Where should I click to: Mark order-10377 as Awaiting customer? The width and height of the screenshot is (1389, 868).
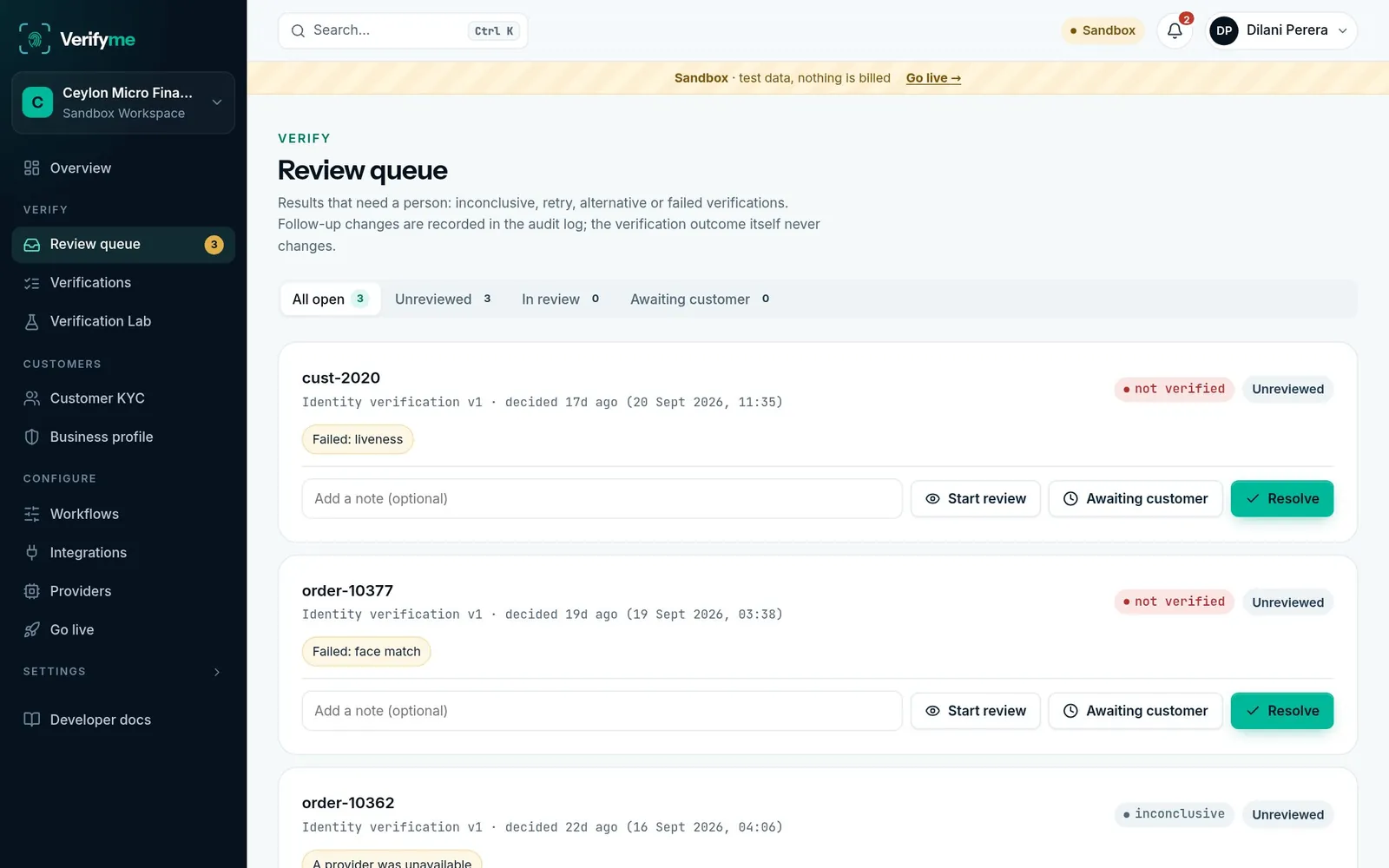coord(1136,711)
